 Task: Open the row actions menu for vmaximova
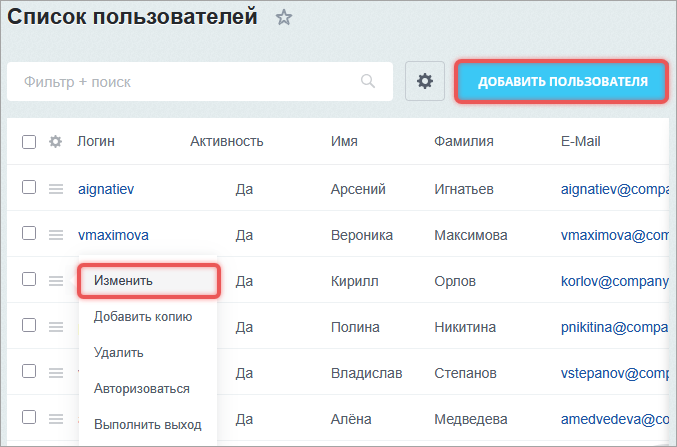point(56,235)
